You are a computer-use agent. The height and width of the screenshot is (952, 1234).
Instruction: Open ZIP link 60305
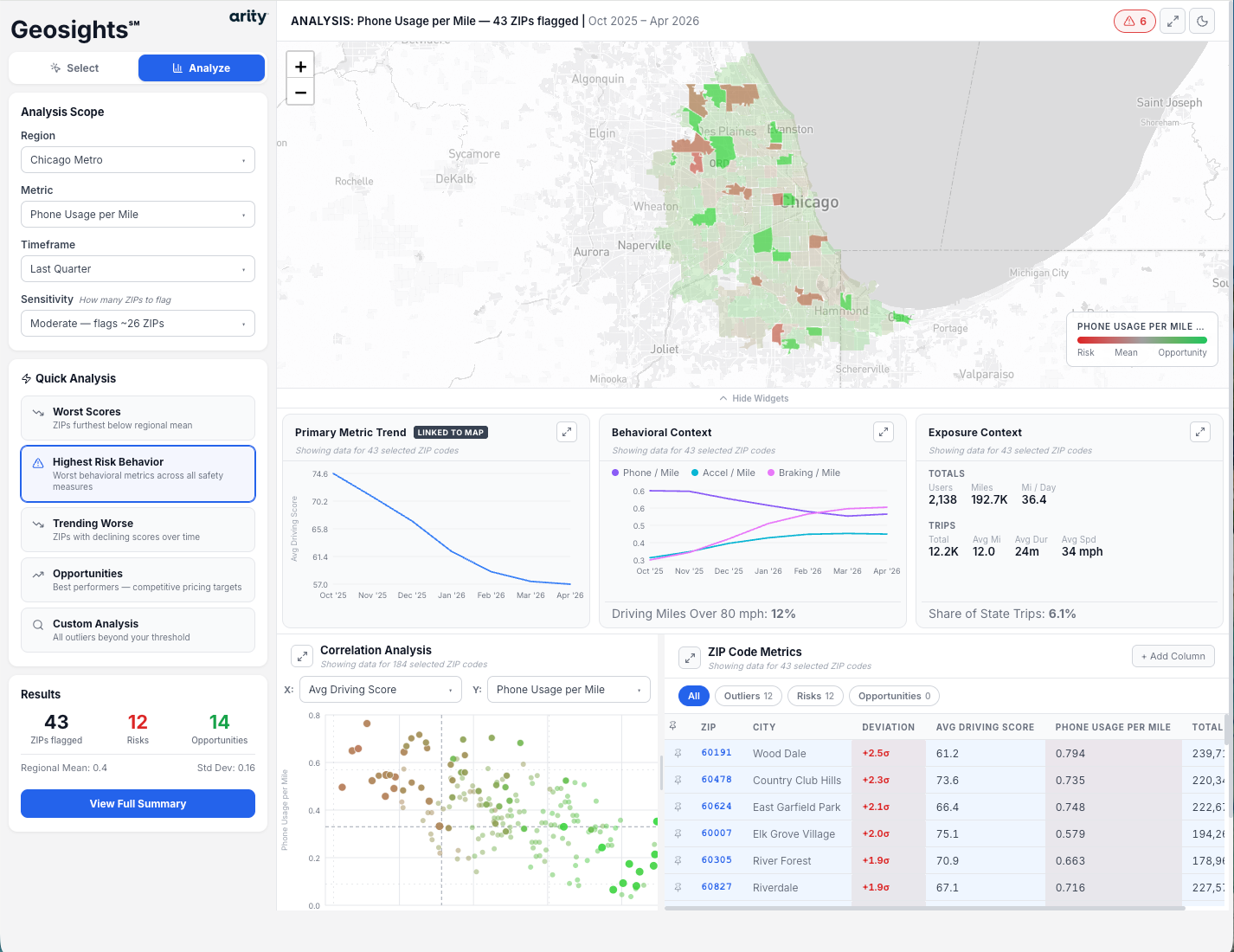(x=717, y=860)
